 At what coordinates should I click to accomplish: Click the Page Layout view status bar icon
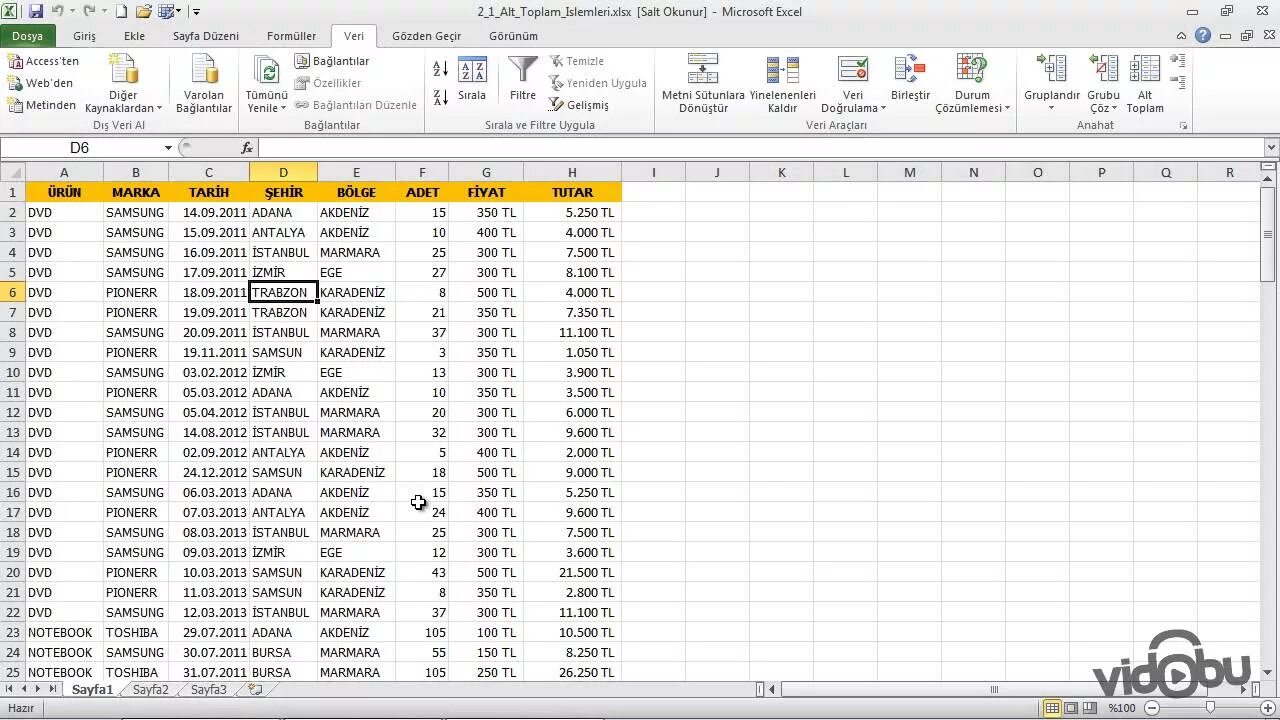pos(1071,708)
